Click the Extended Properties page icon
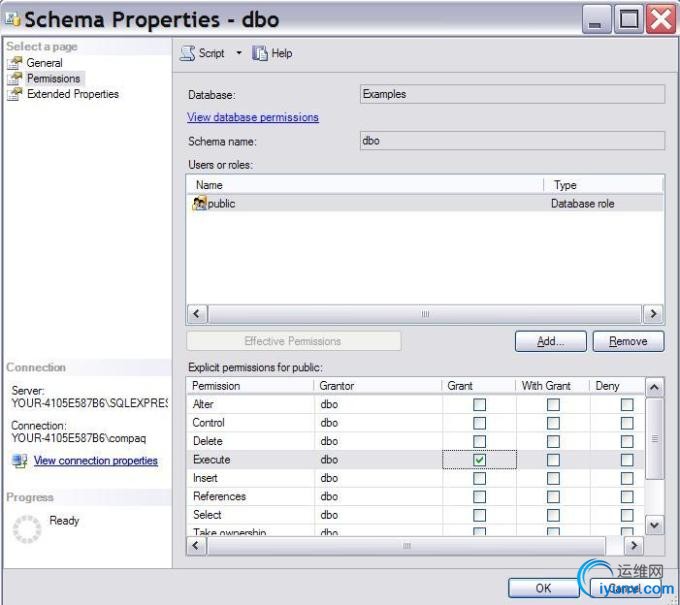The image size is (680, 605). click(14, 94)
